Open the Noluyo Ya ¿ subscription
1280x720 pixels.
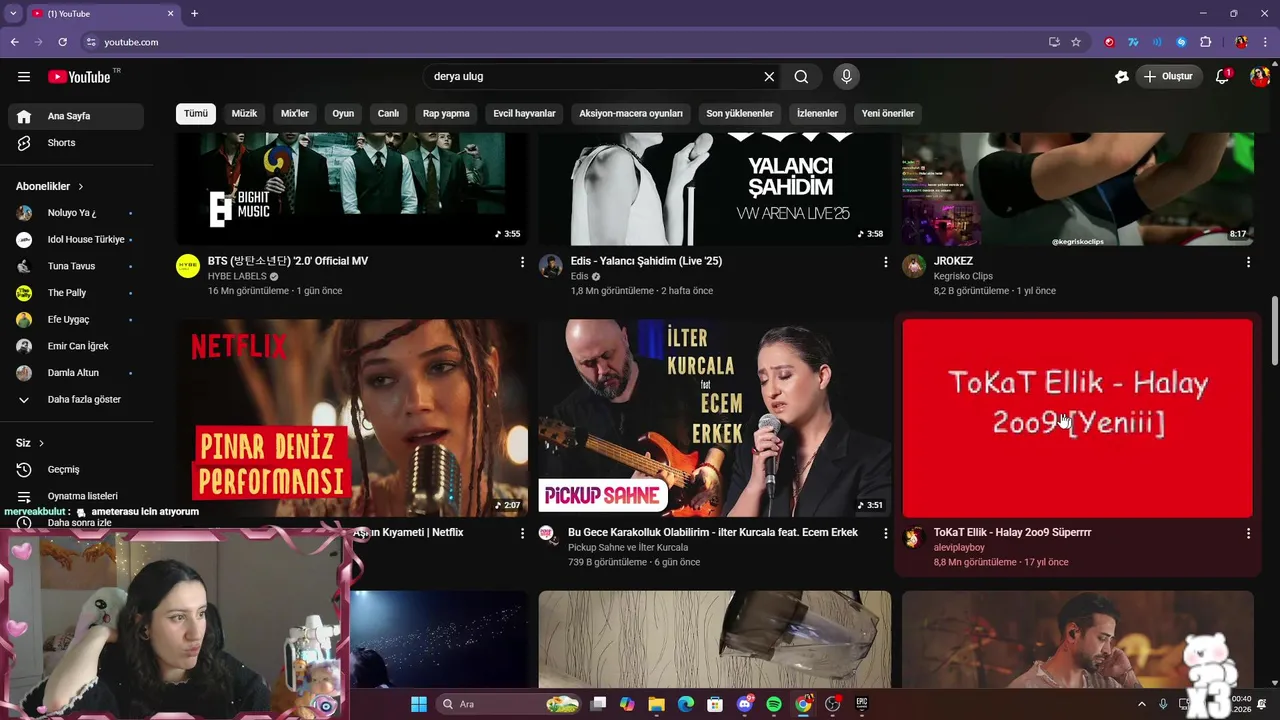[x=76, y=213]
